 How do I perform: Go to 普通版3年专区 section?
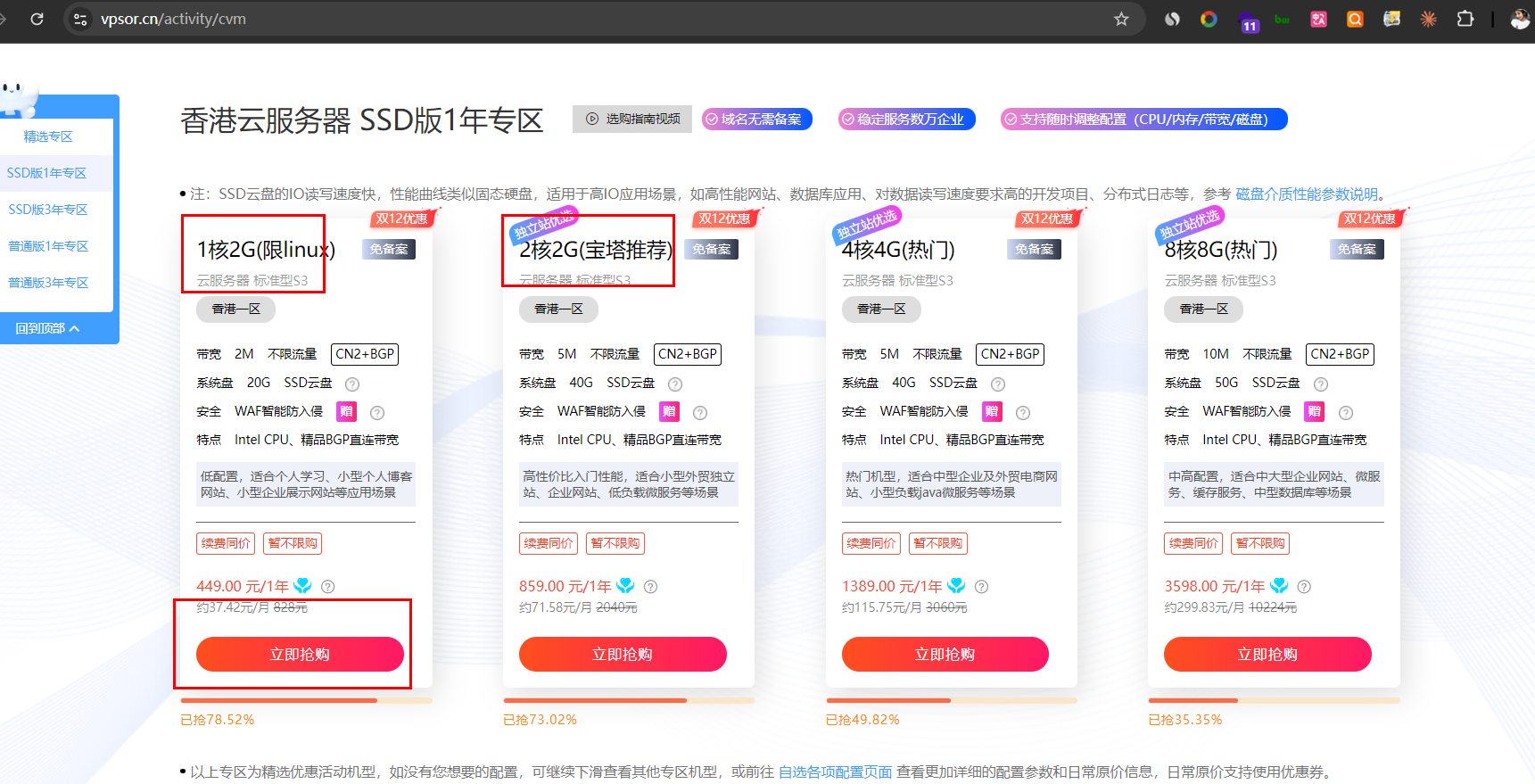[x=48, y=283]
